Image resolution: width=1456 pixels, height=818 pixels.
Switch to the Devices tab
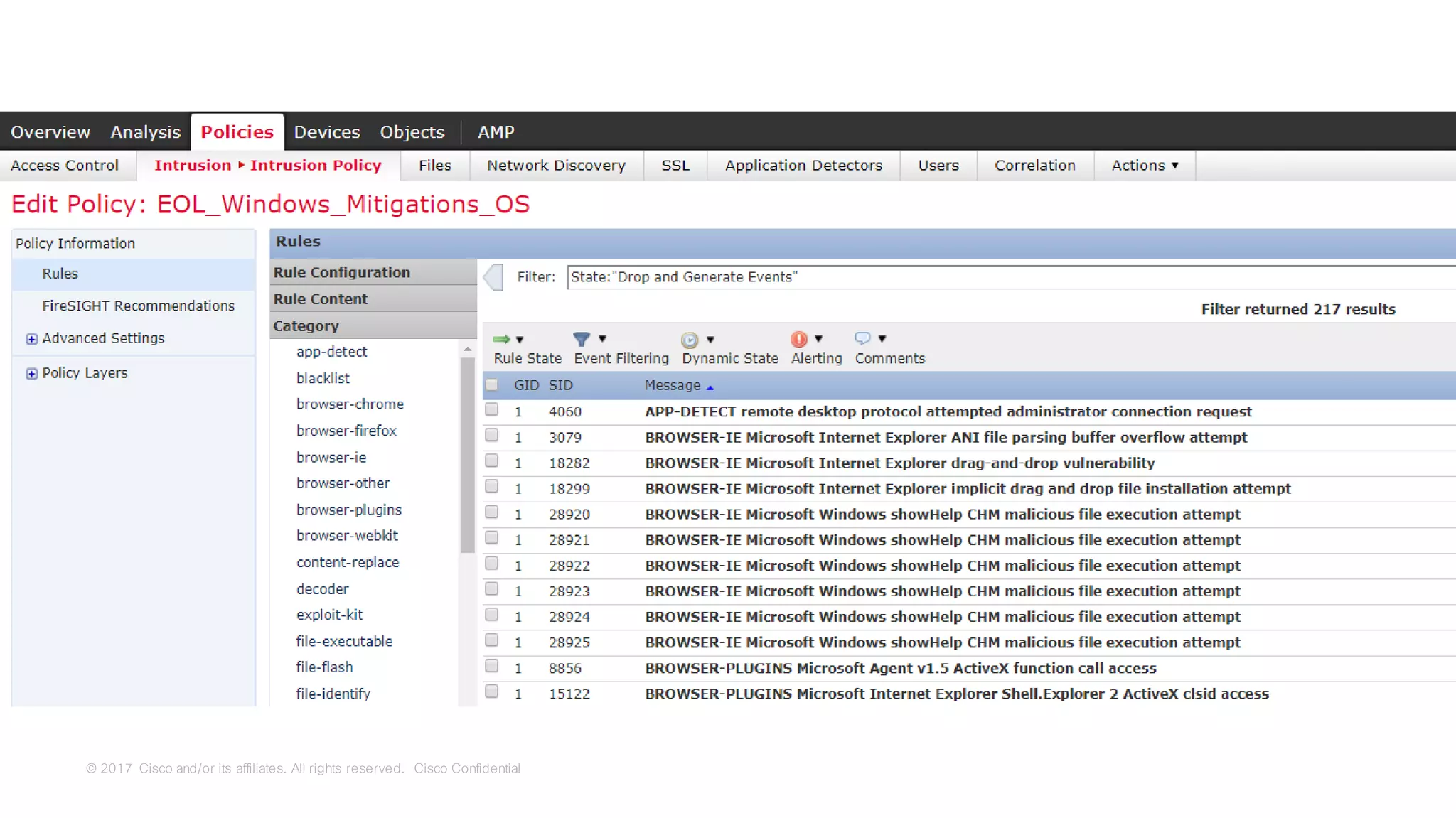327,132
